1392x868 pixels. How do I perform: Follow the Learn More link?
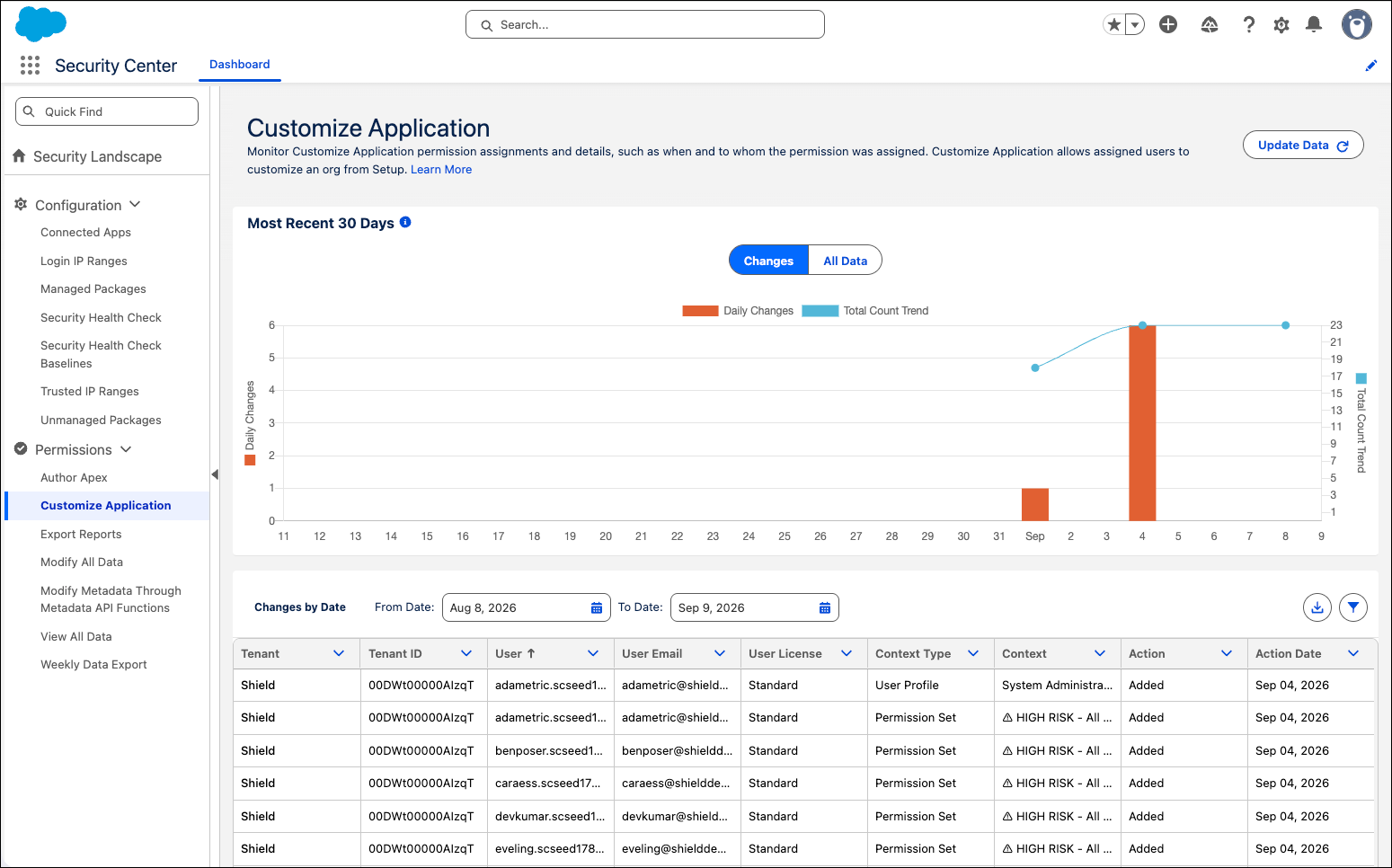pos(441,170)
